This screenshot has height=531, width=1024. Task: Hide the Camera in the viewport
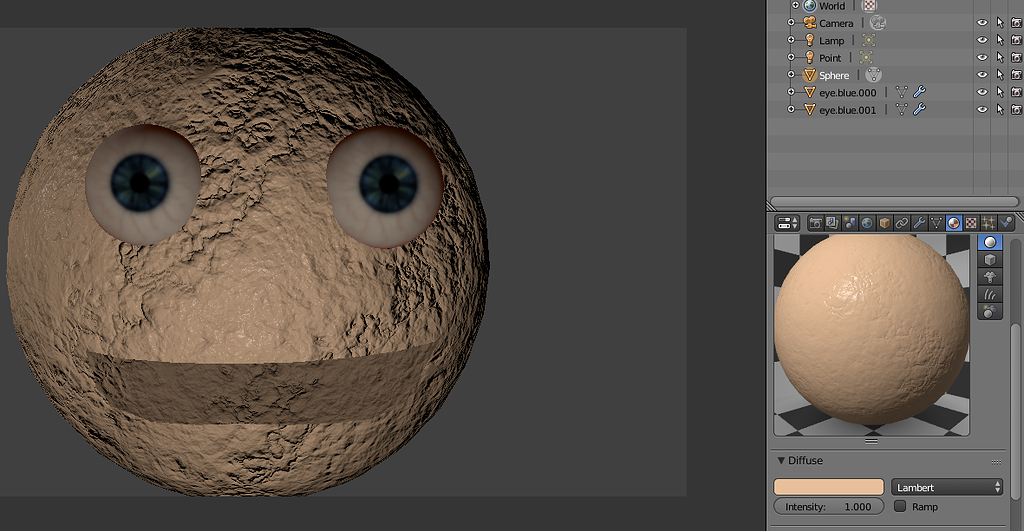click(x=982, y=23)
